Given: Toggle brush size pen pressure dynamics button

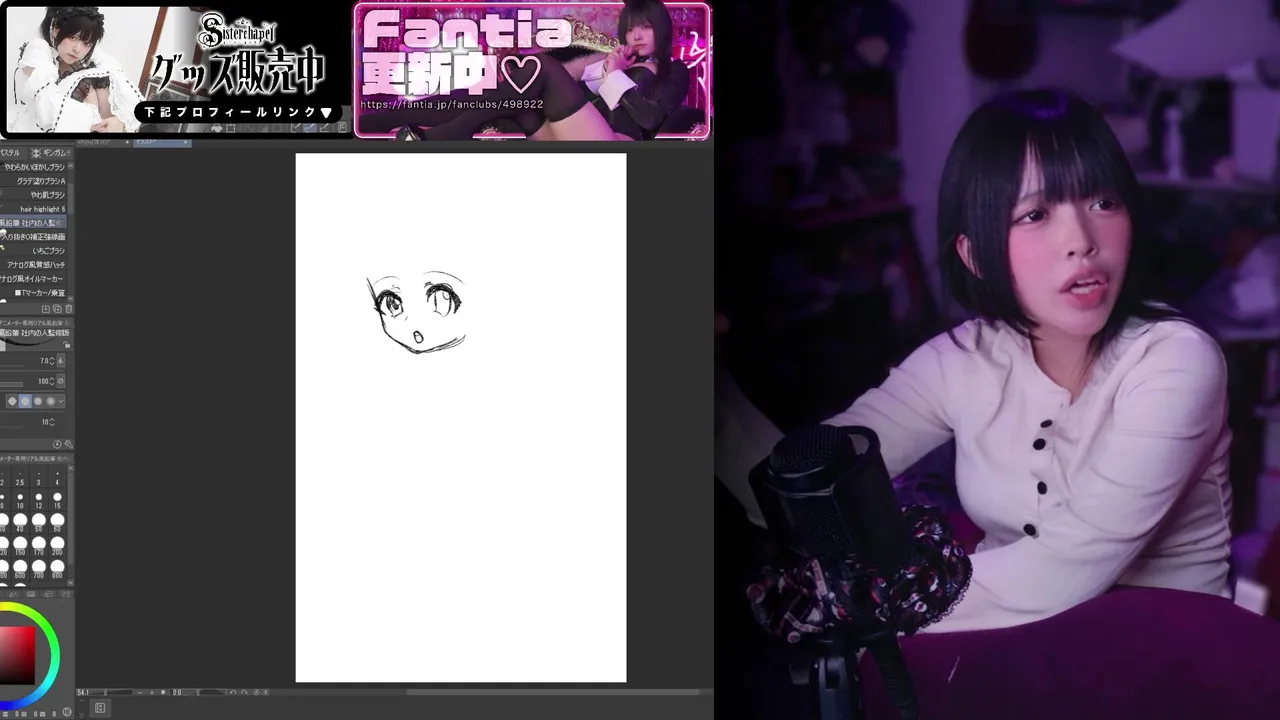Looking at the screenshot, I should point(61,360).
